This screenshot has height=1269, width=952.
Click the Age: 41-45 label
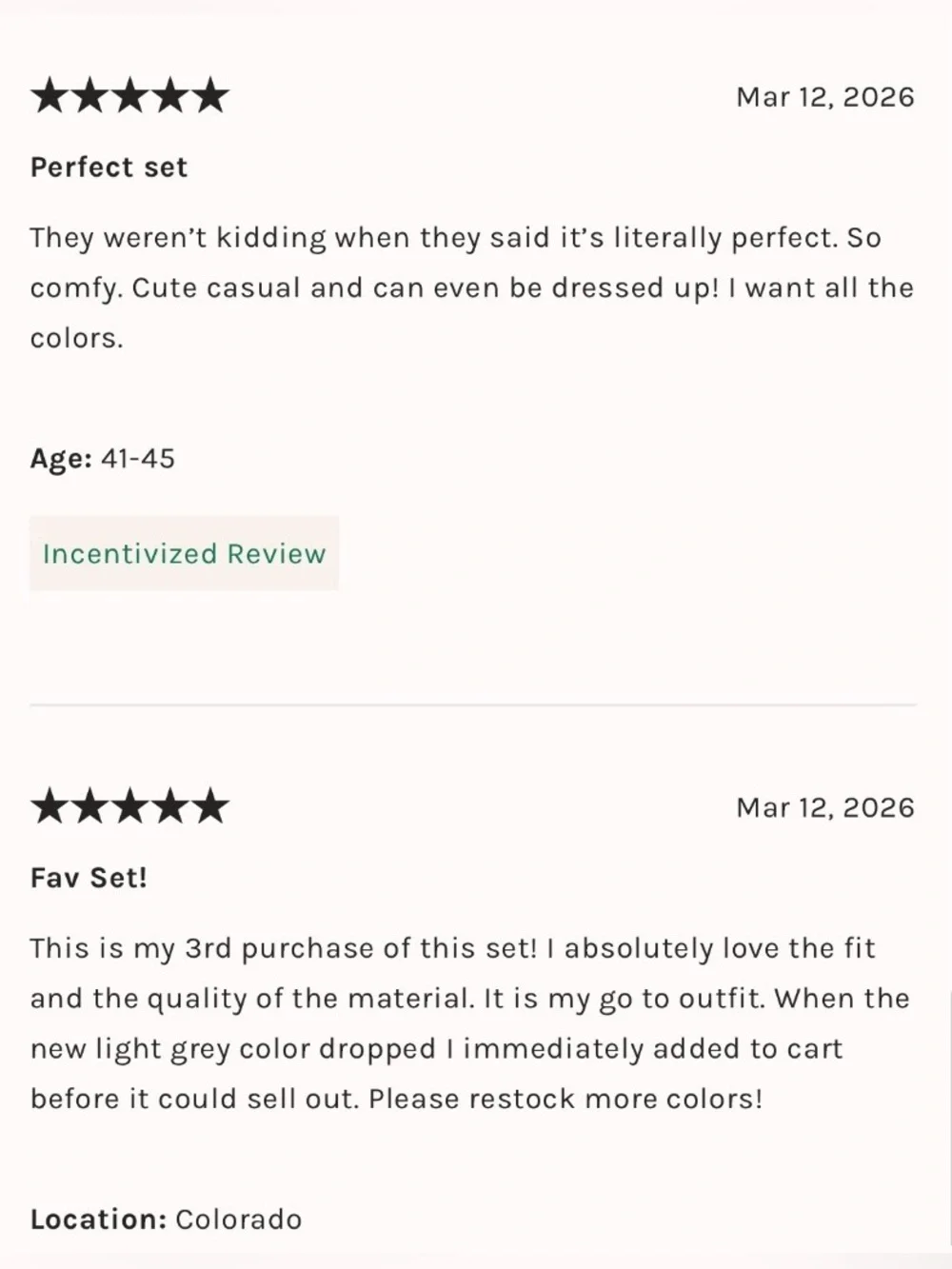[x=103, y=458]
